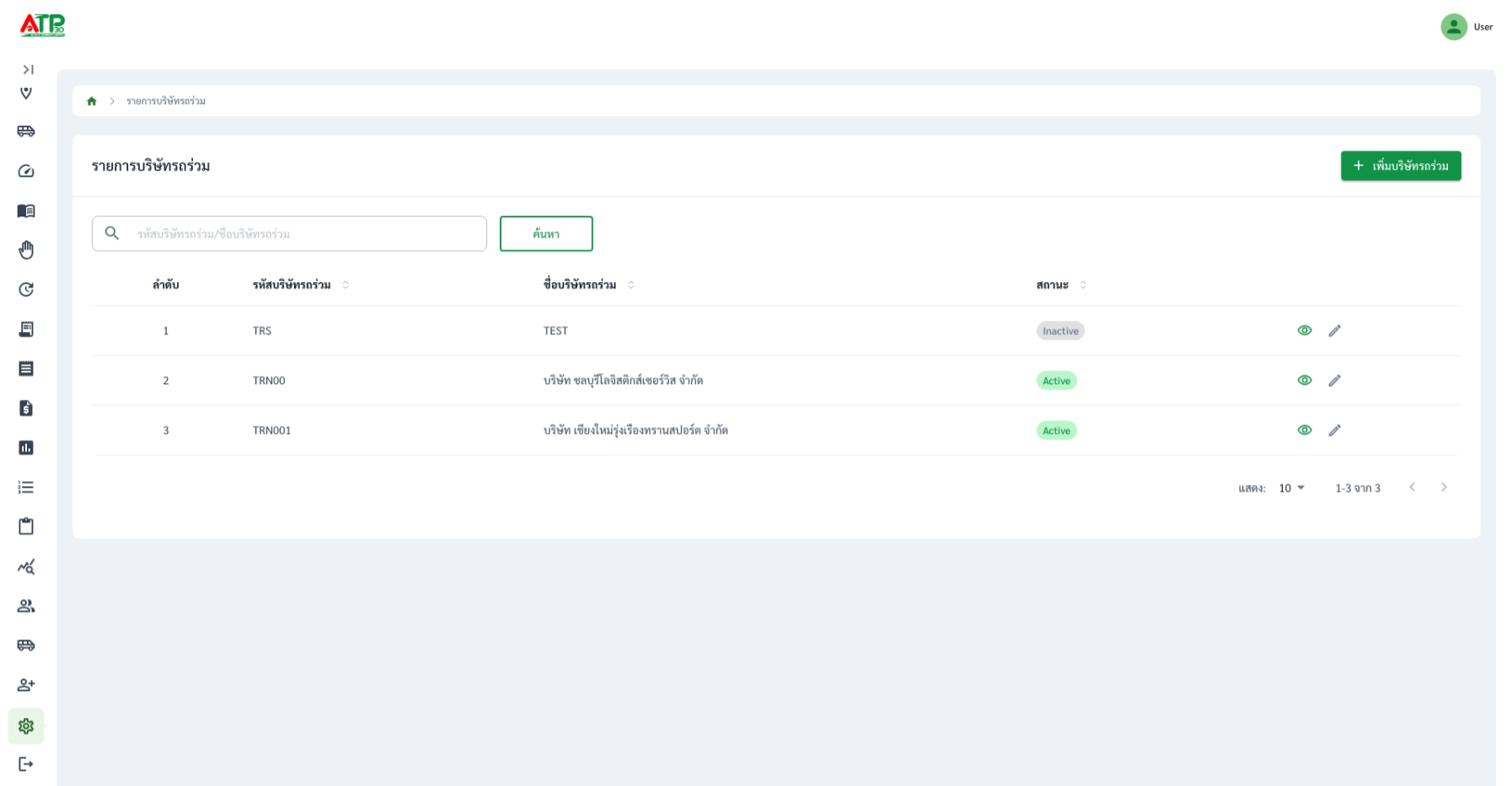Click the clipboard sidebar icon

[26, 527]
